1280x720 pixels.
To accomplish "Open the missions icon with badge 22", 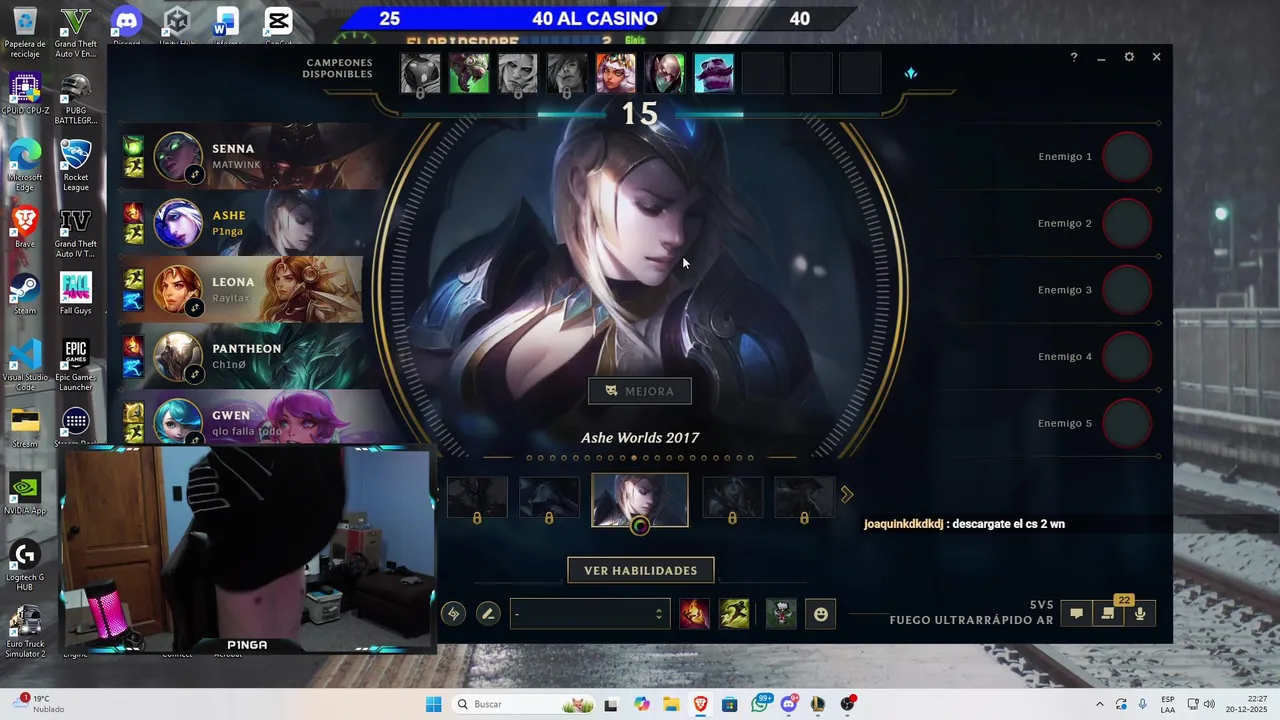I will [1108, 613].
